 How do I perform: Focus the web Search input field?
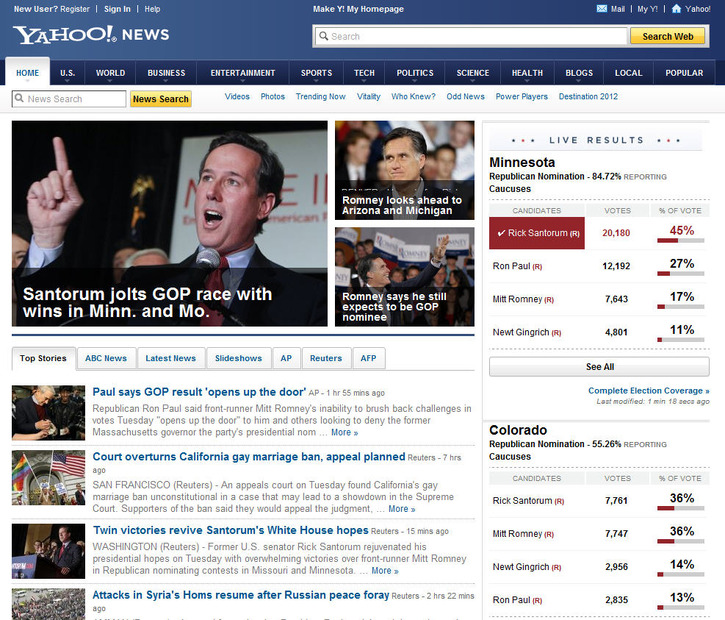coord(471,36)
